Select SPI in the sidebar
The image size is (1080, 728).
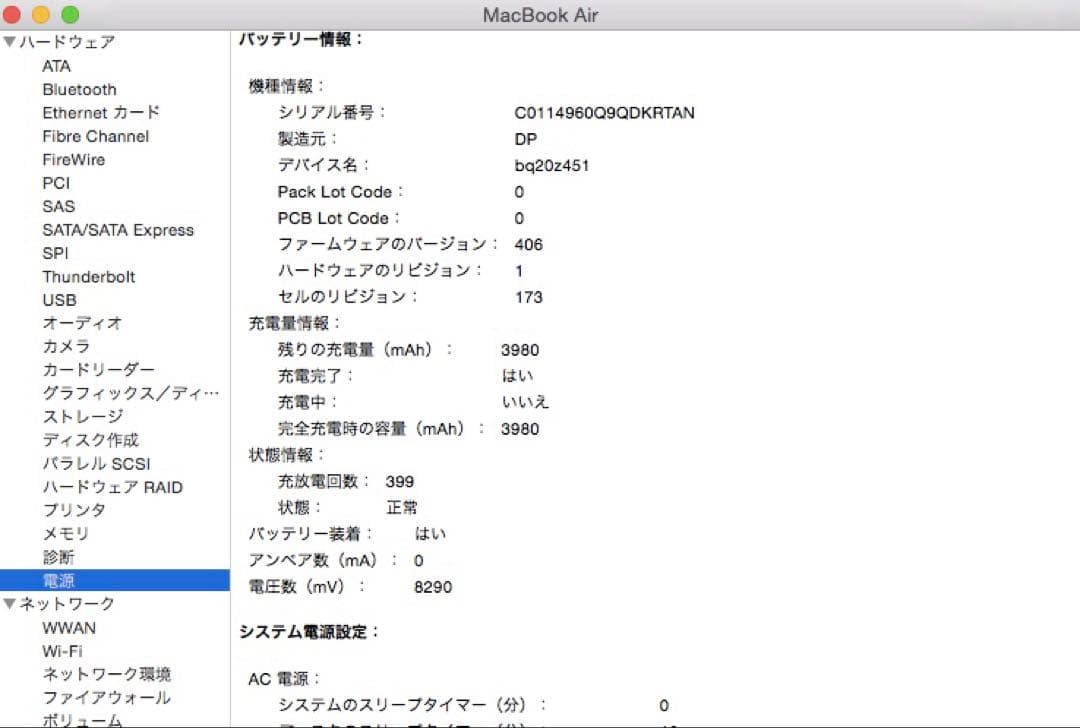tap(55, 253)
